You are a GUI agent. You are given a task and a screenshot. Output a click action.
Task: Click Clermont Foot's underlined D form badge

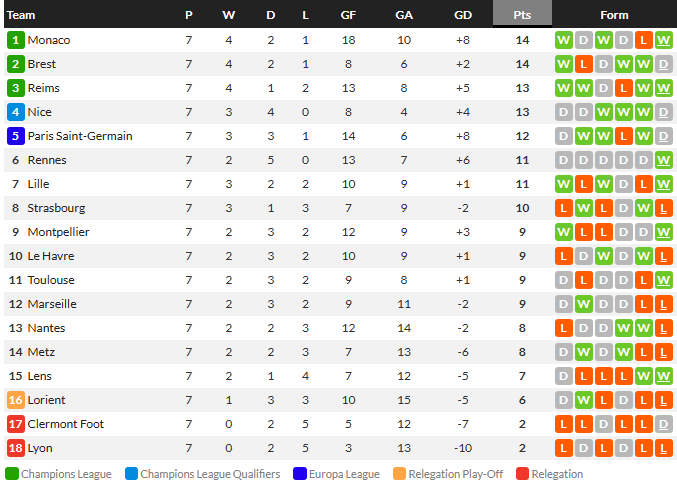(664, 424)
